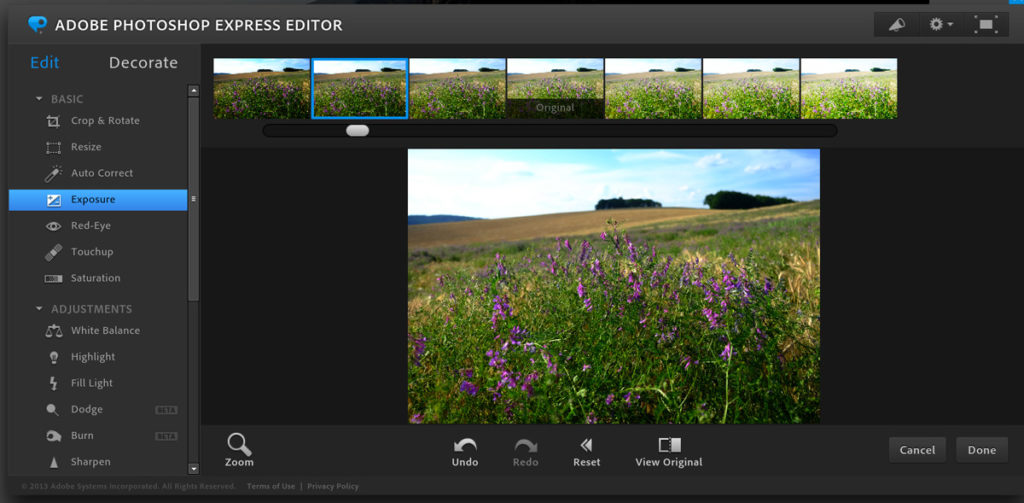1024x503 pixels.
Task: Select the Touchup bandage tool
Action: [x=53, y=252]
